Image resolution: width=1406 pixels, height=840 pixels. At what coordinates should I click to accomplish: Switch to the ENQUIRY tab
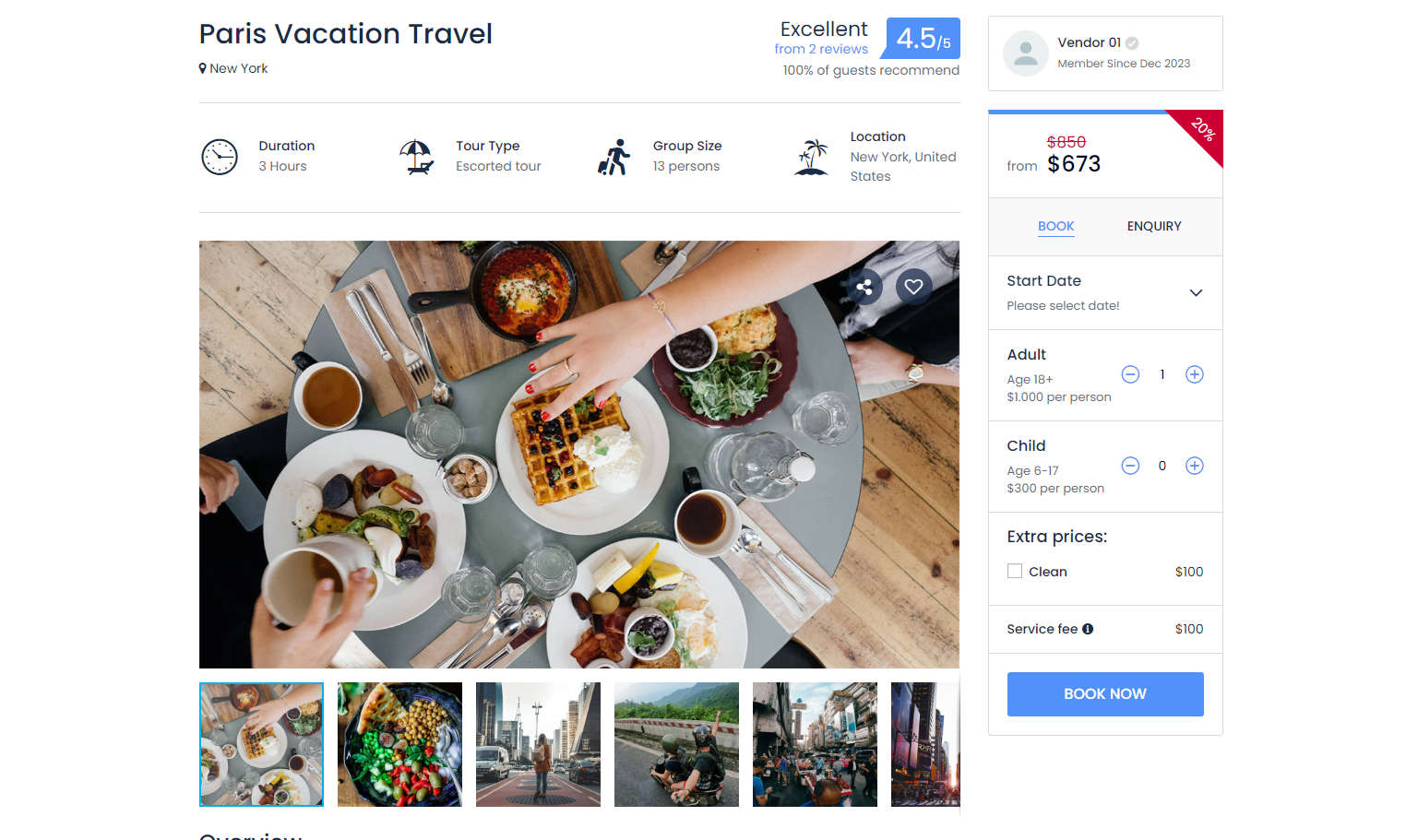pos(1154,226)
